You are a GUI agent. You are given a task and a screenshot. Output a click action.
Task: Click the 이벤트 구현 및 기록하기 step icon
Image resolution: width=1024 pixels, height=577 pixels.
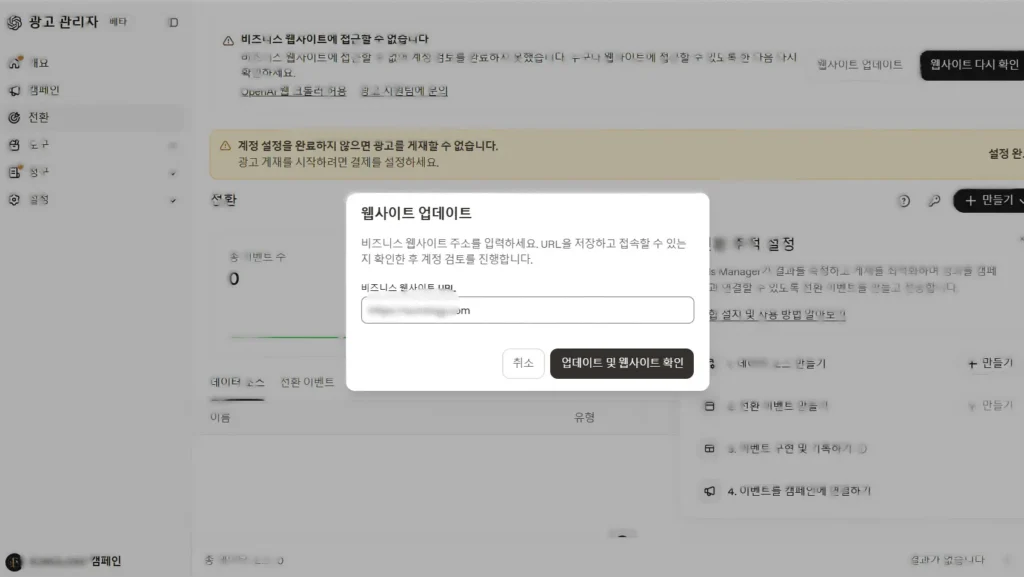pyautogui.click(x=710, y=448)
